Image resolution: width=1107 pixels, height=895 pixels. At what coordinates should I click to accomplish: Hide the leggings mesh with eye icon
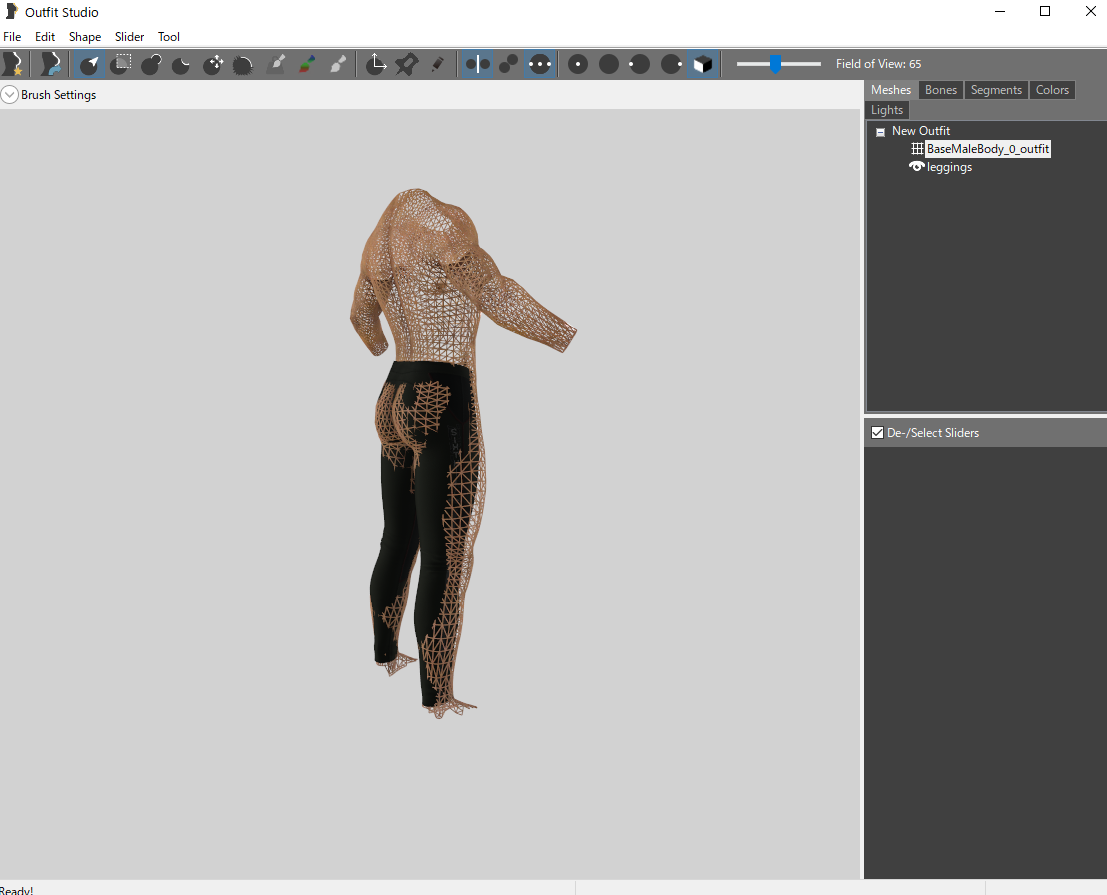pos(916,167)
